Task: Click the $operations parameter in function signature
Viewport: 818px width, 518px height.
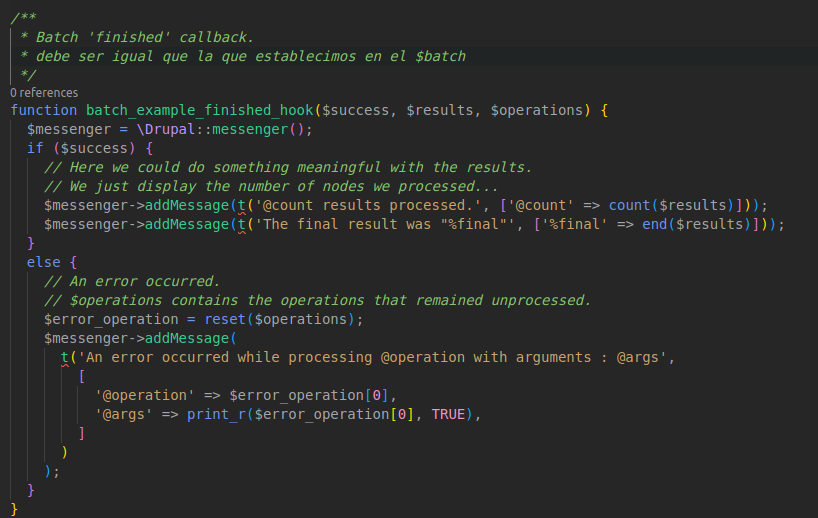Action: [x=536, y=110]
